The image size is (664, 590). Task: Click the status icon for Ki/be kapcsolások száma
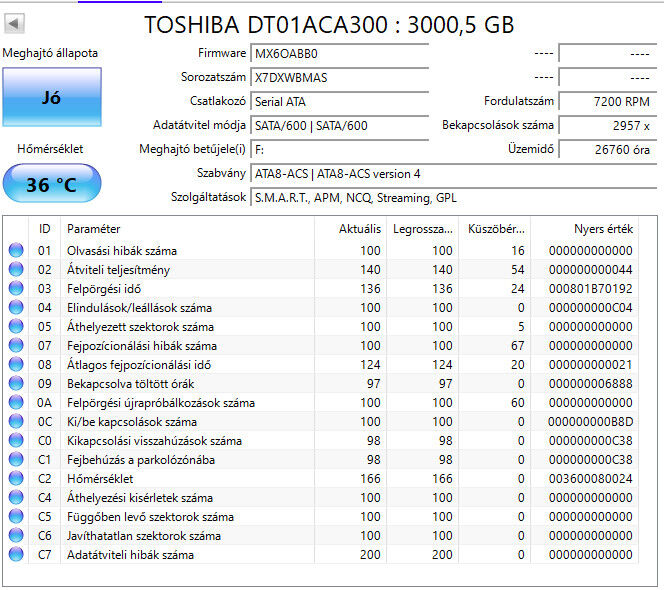(16, 421)
